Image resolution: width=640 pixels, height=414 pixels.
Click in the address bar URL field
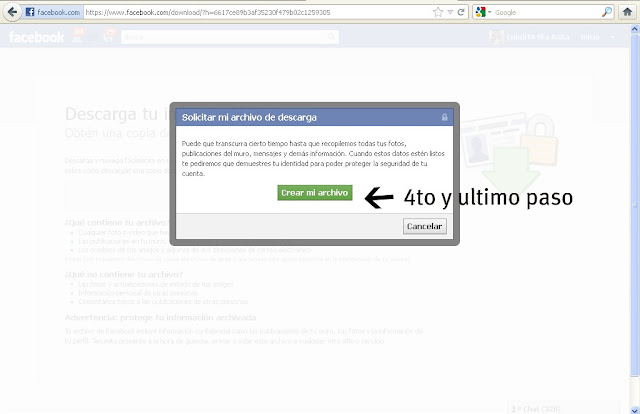coord(257,12)
